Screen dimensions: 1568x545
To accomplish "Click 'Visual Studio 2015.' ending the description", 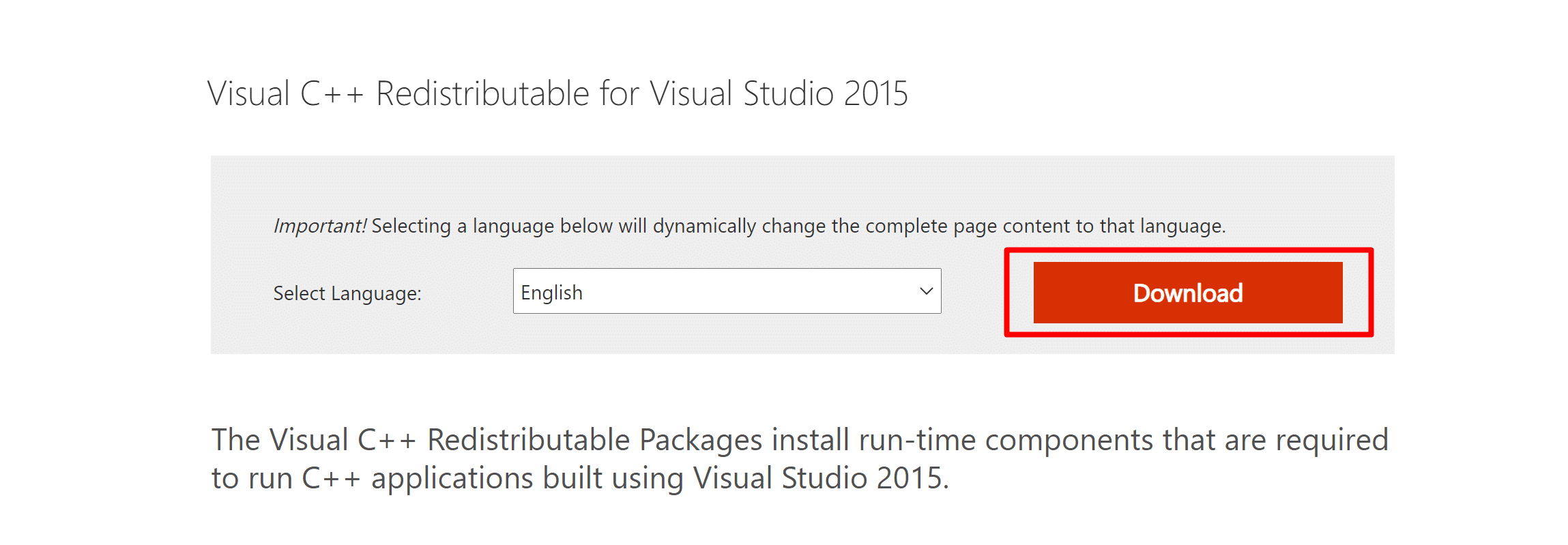I will tap(821, 478).
